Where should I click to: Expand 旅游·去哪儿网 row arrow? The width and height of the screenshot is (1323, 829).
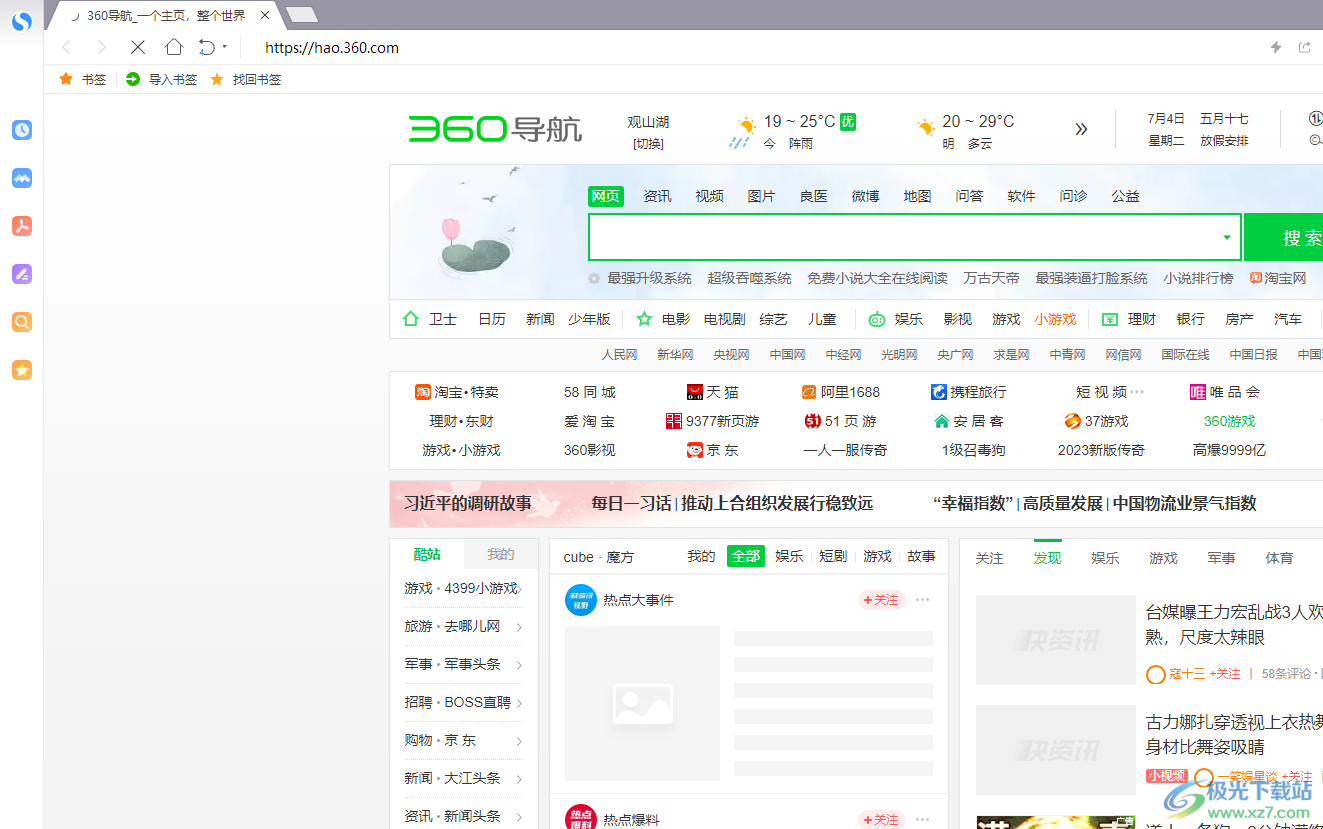click(520, 627)
